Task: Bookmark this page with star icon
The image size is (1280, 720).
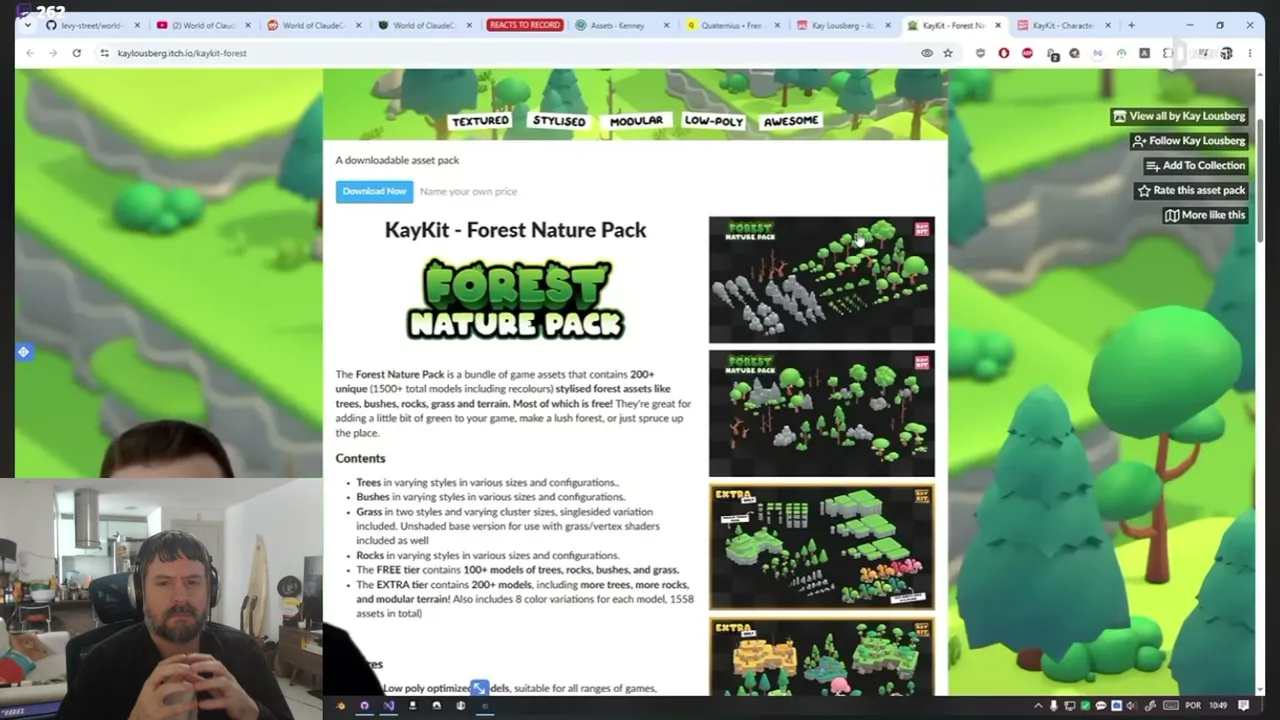Action: point(948,53)
